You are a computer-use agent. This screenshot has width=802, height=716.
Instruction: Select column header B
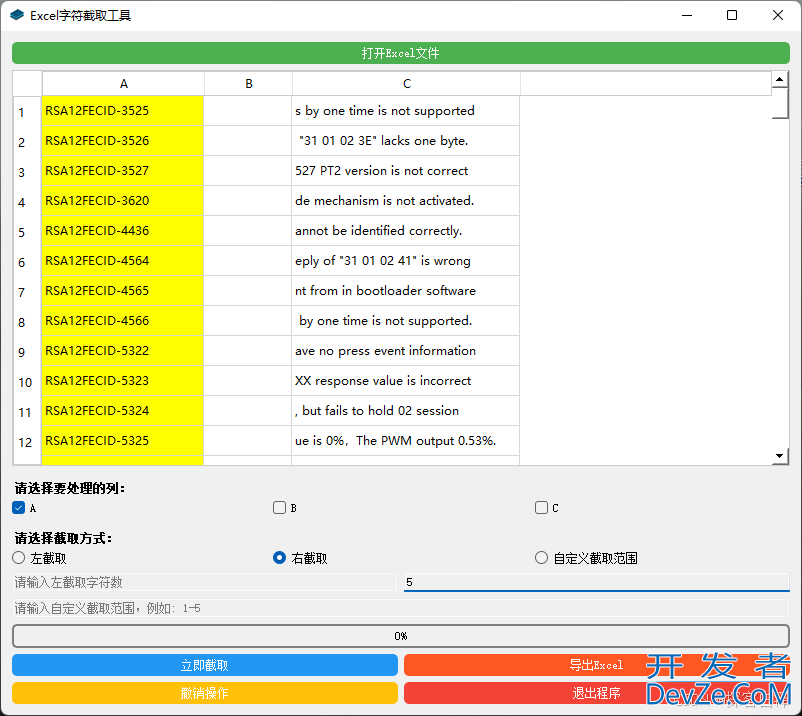click(x=249, y=84)
